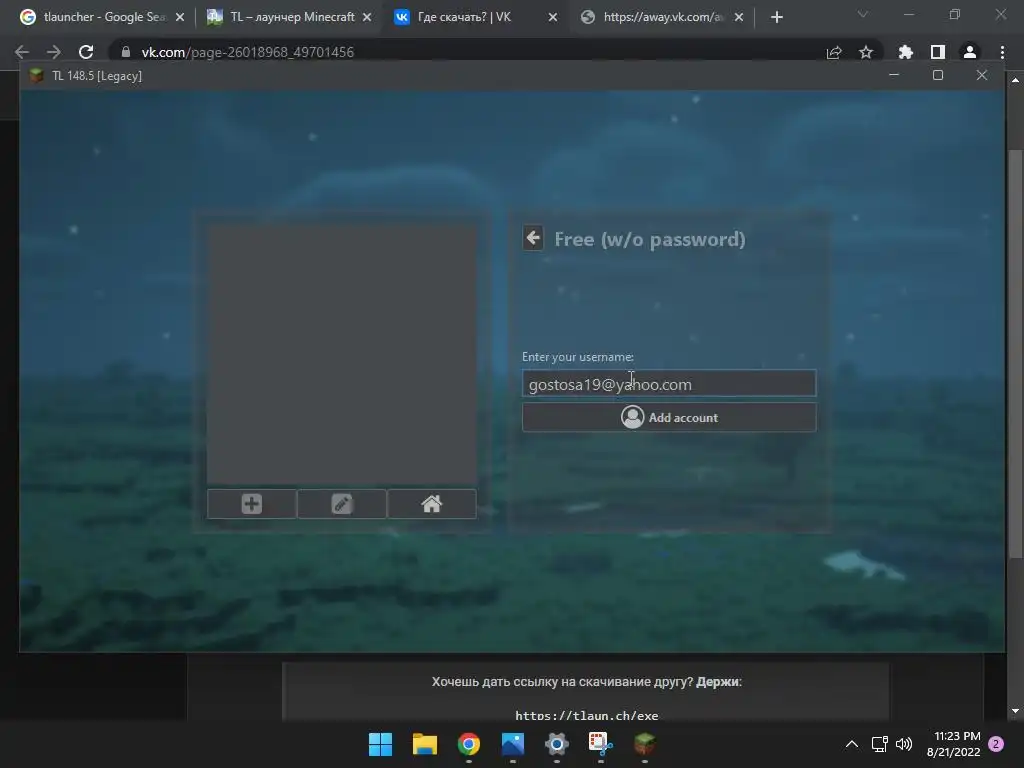The height and width of the screenshot is (768, 1024).
Task: Click the share page icon in the address bar
Action: tap(834, 52)
